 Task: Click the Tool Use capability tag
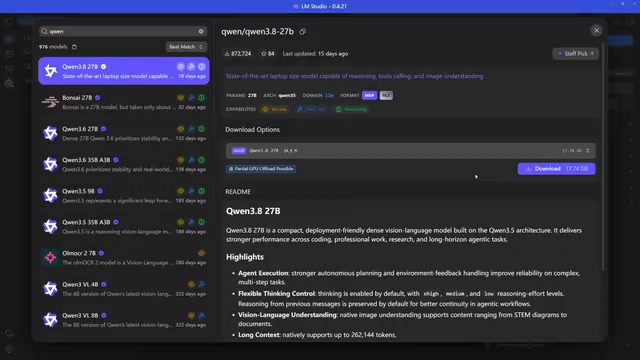click(312, 109)
